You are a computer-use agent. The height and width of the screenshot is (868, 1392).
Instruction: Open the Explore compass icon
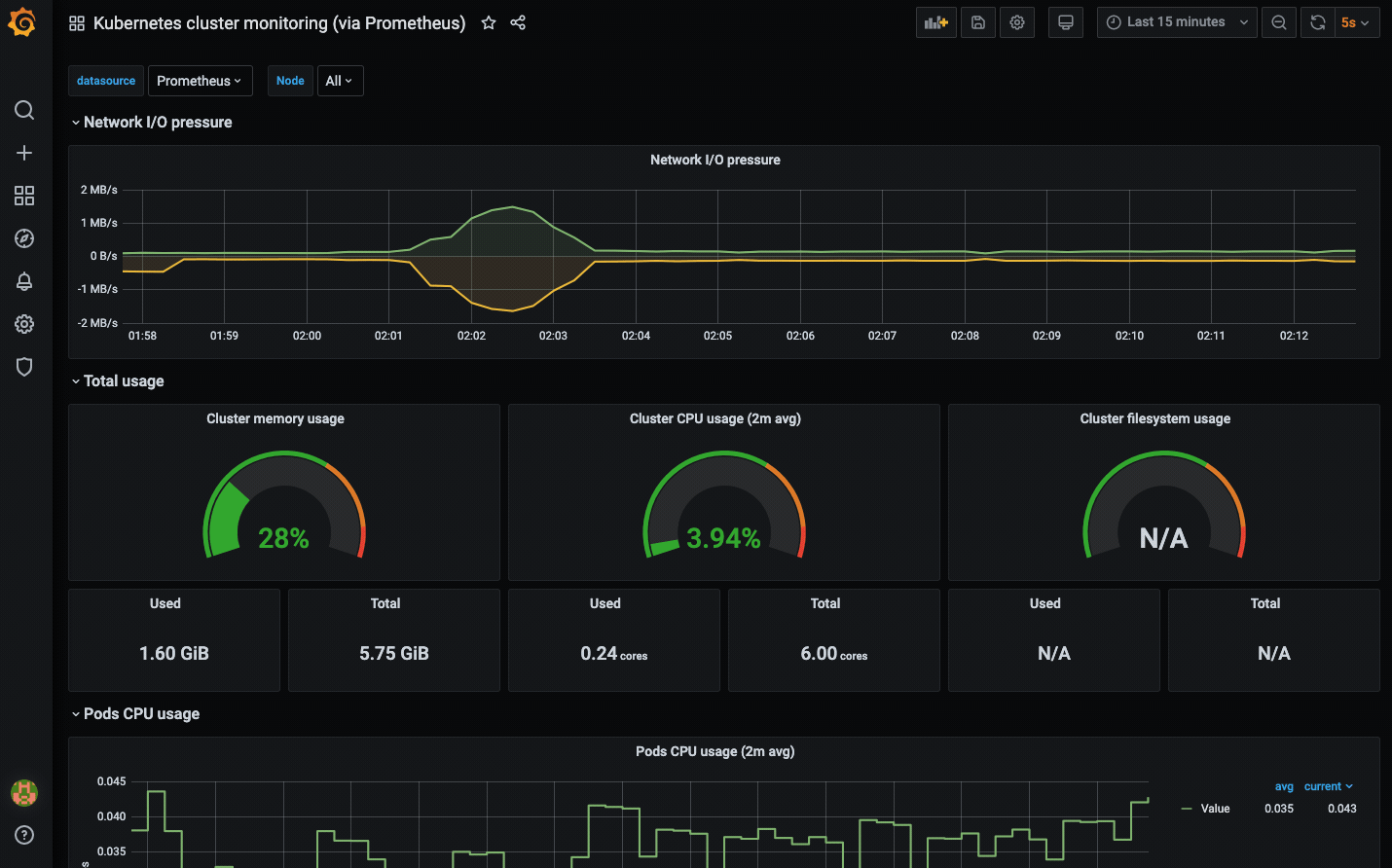coord(24,238)
